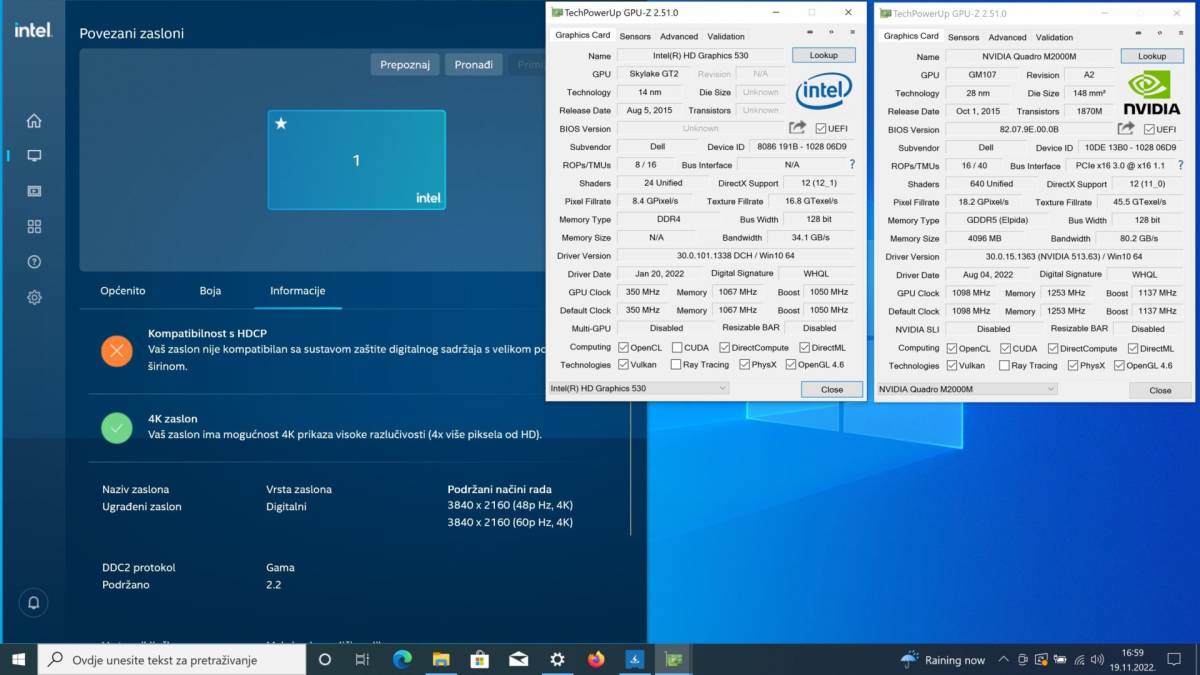
Task: Toggle OpenCL checkbox in Intel GPU-Z window
Action: coord(623,348)
